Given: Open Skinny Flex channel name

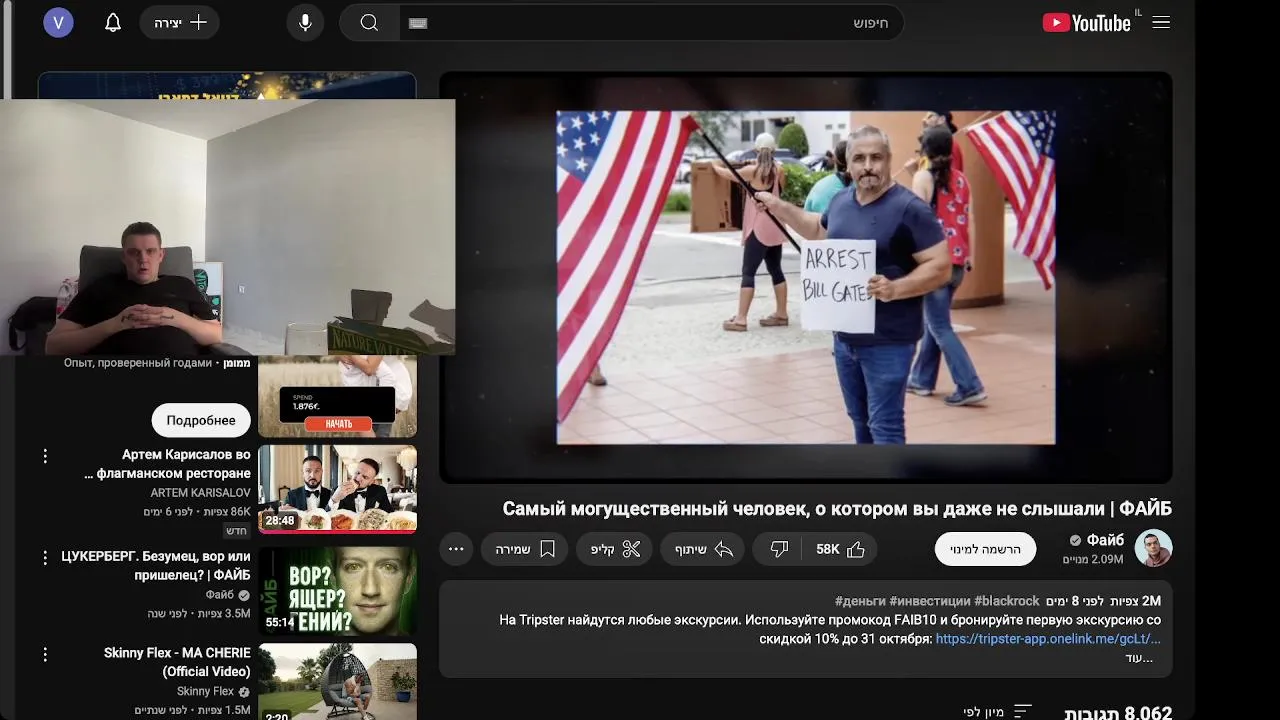Looking at the screenshot, I should point(205,691).
